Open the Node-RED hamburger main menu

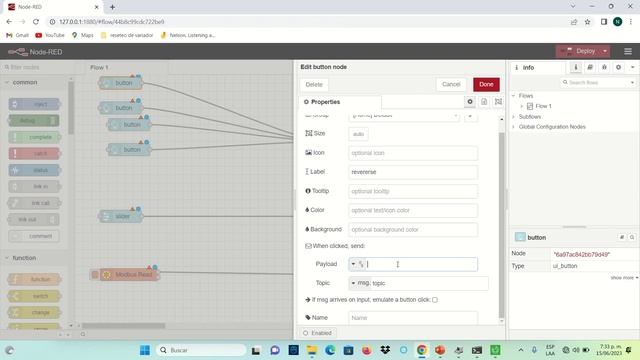[x=628, y=51]
